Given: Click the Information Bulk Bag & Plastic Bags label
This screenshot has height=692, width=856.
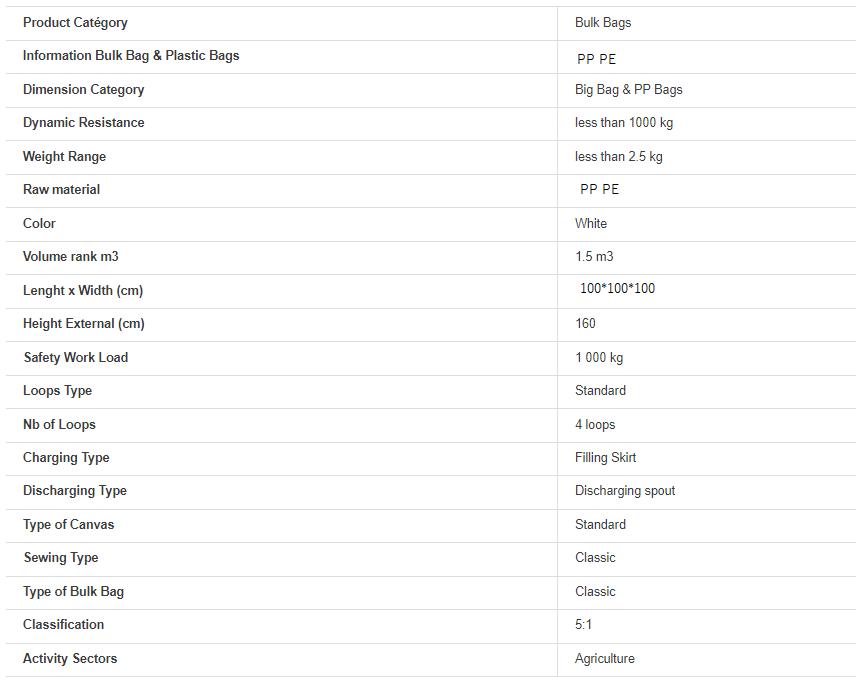Looking at the screenshot, I should click(x=131, y=56).
